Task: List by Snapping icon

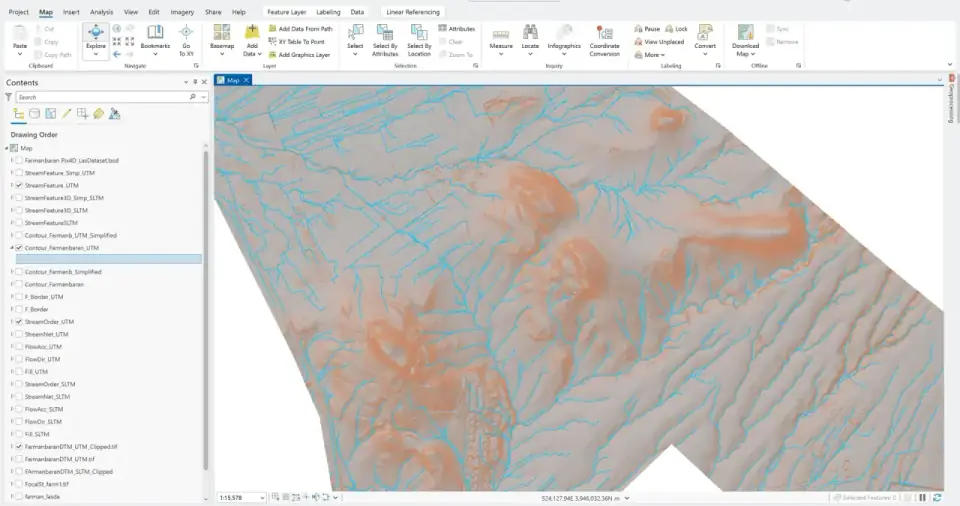Action: 82,114
